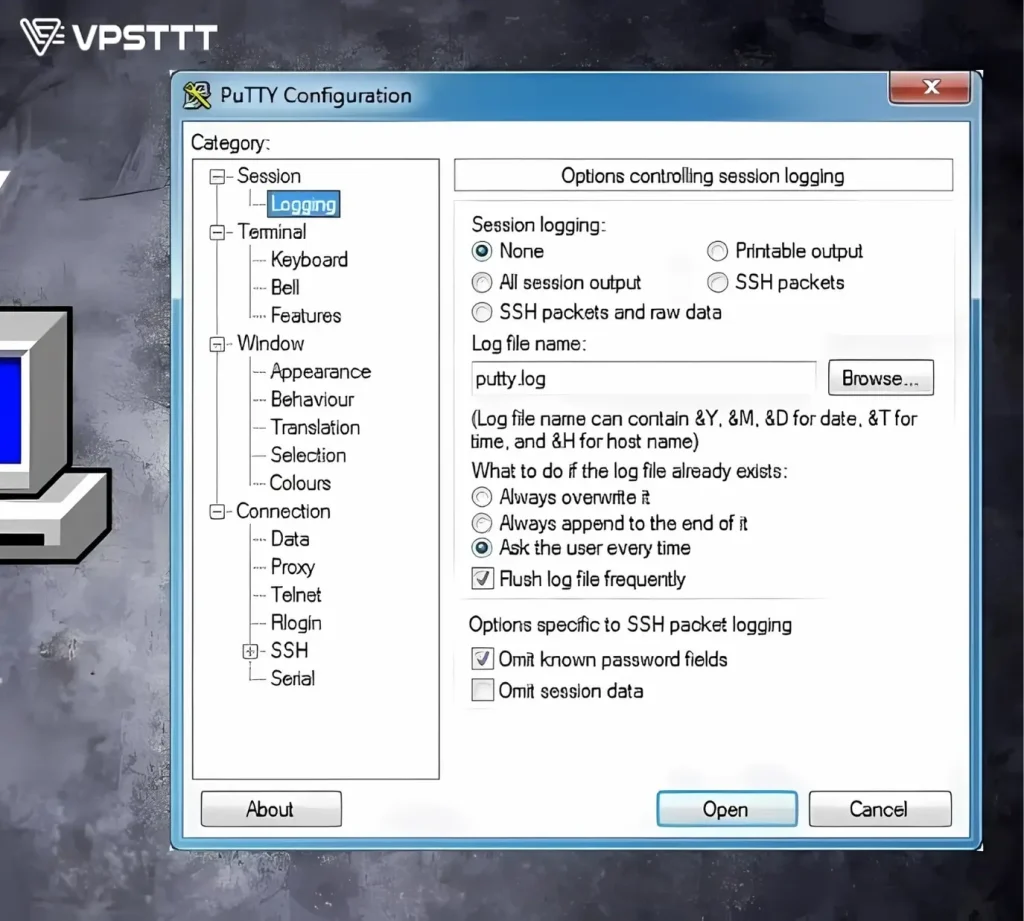Open Telnet settings
Screen dimensions: 1024x921
coord(296,594)
